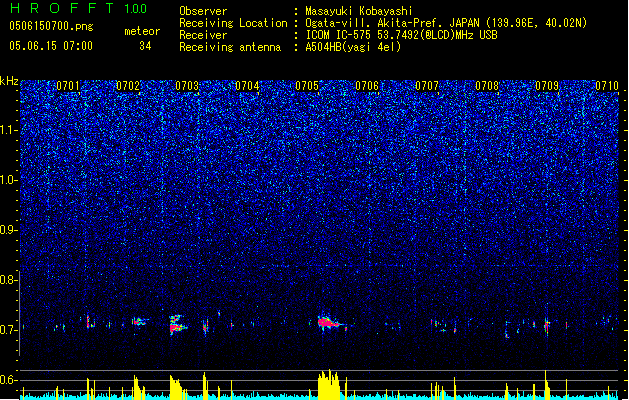Click the meteor count value 34
The width and height of the screenshot is (629, 400).
[145, 46]
